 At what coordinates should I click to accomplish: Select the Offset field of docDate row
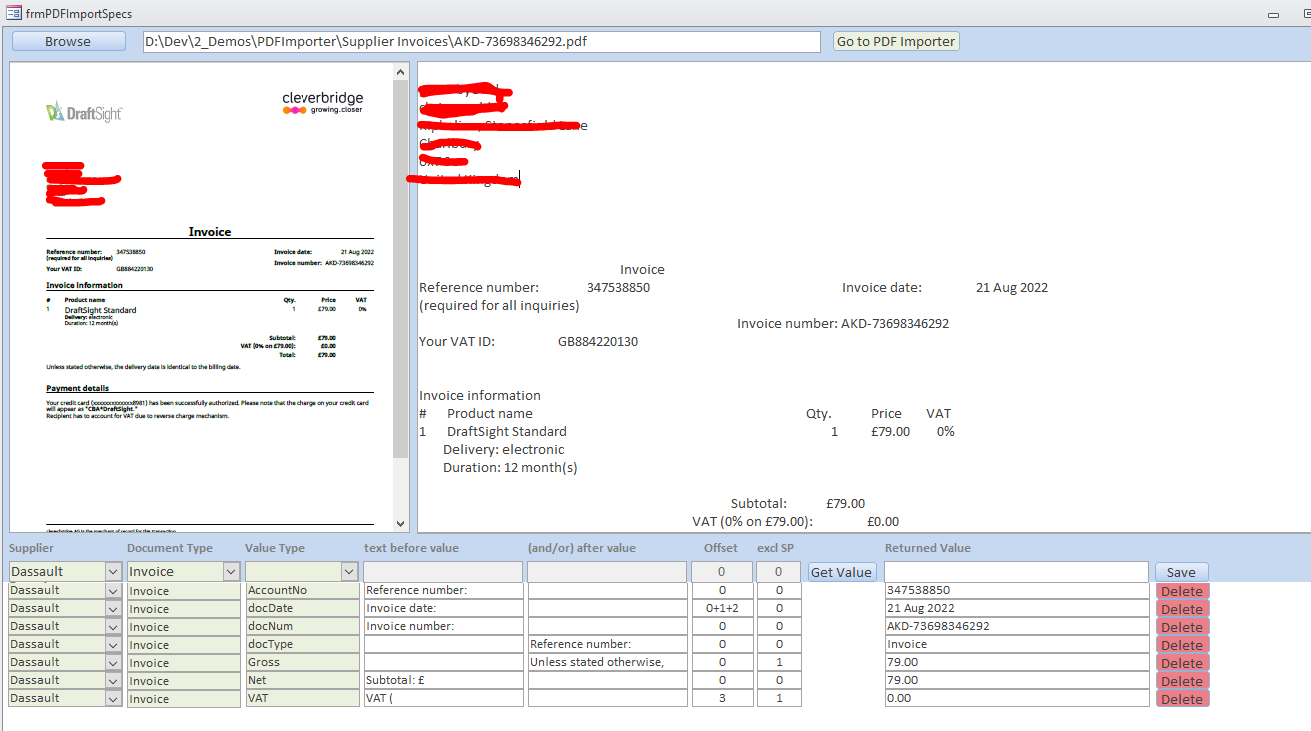(721, 609)
